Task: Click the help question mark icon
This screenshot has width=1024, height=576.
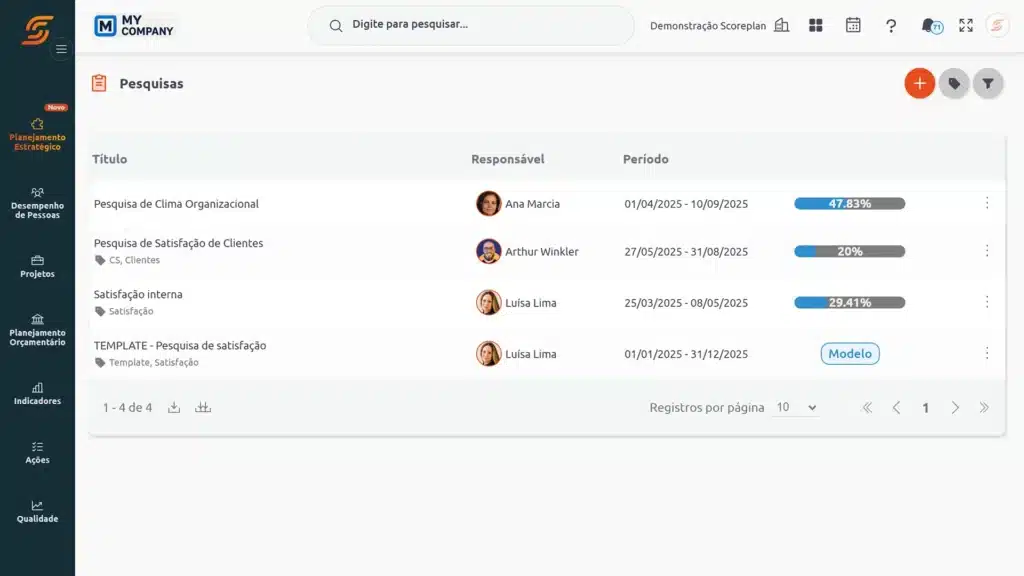Action: [x=891, y=26]
